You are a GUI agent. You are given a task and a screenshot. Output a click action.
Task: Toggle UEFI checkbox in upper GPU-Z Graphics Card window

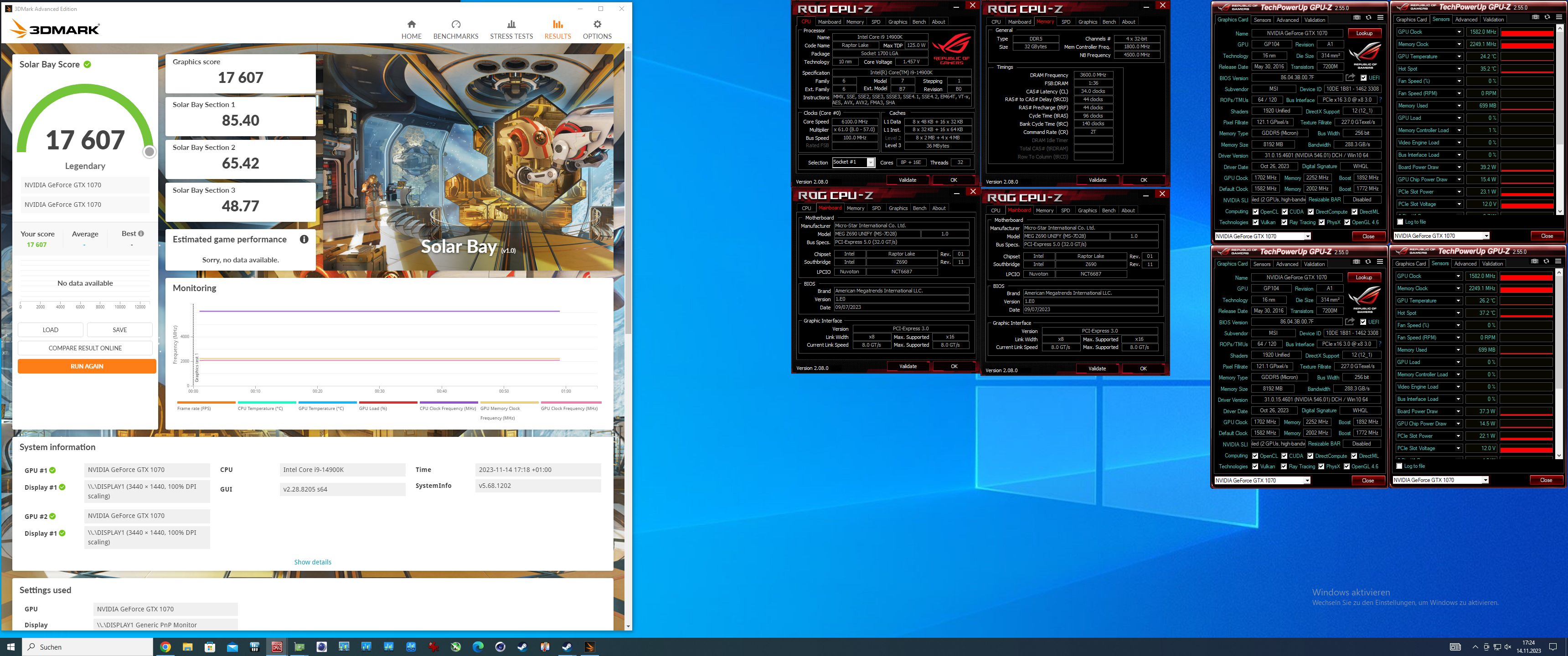1363,78
